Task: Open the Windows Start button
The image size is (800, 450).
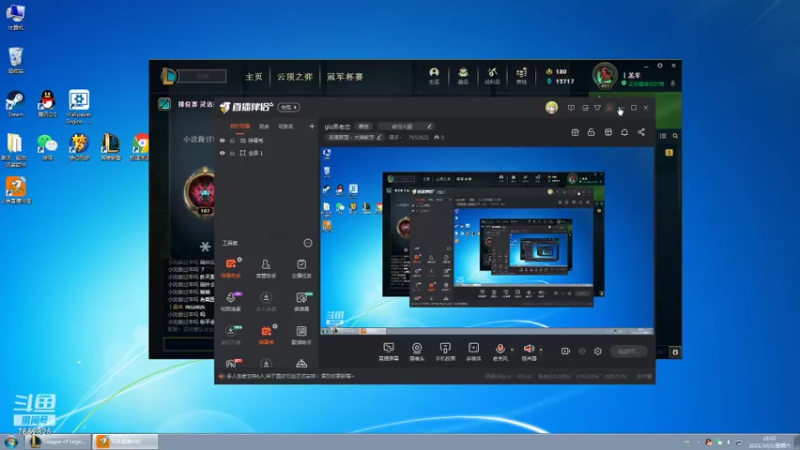Action: click(11, 441)
